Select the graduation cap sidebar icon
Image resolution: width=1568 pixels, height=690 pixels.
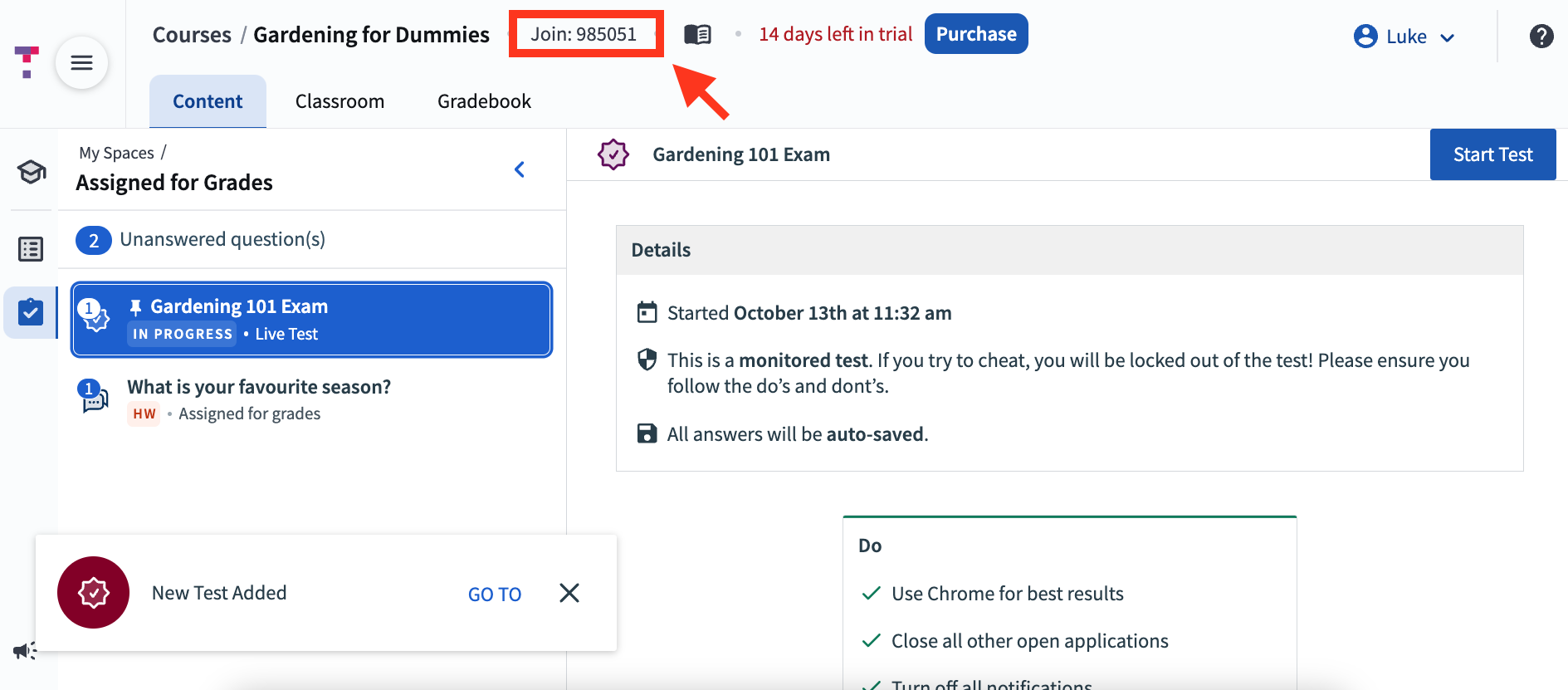coord(32,172)
